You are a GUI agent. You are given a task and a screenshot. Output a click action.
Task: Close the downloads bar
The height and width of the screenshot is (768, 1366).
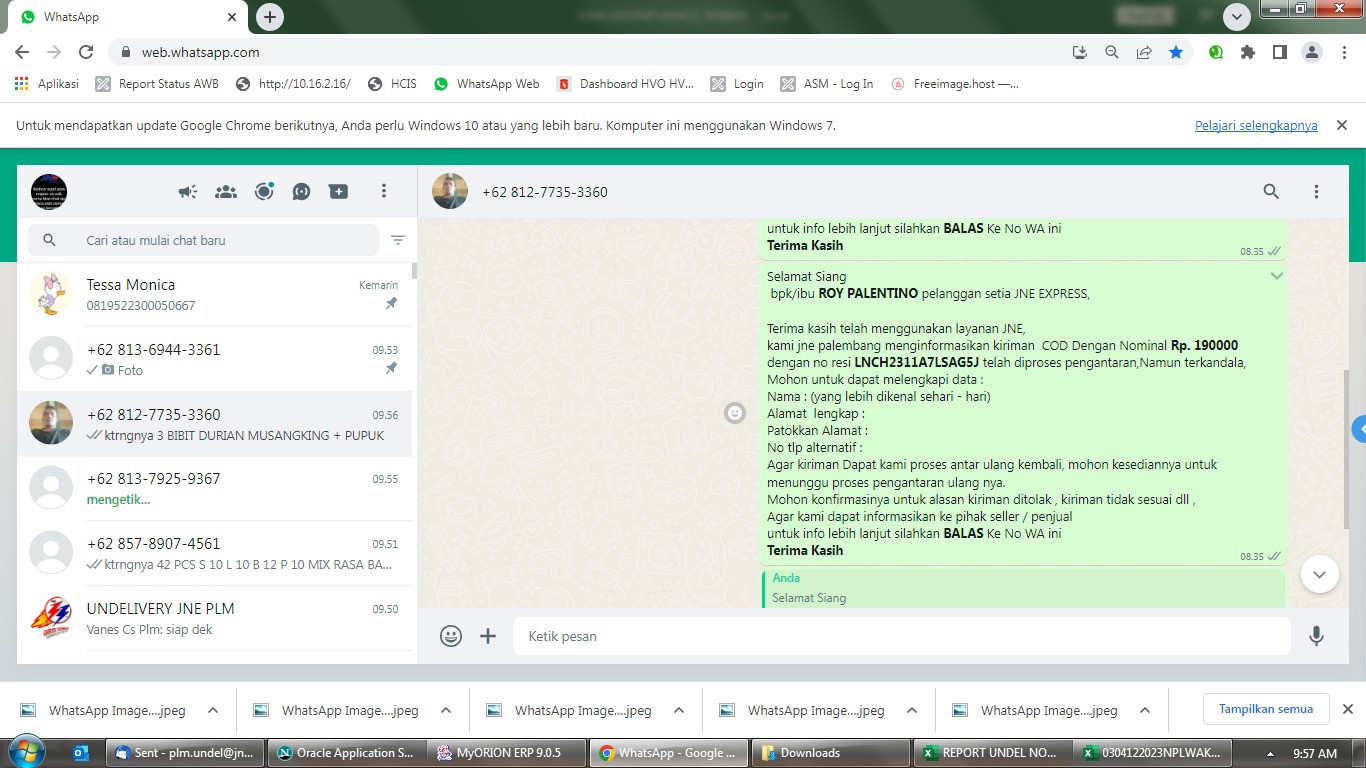click(x=1347, y=709)
